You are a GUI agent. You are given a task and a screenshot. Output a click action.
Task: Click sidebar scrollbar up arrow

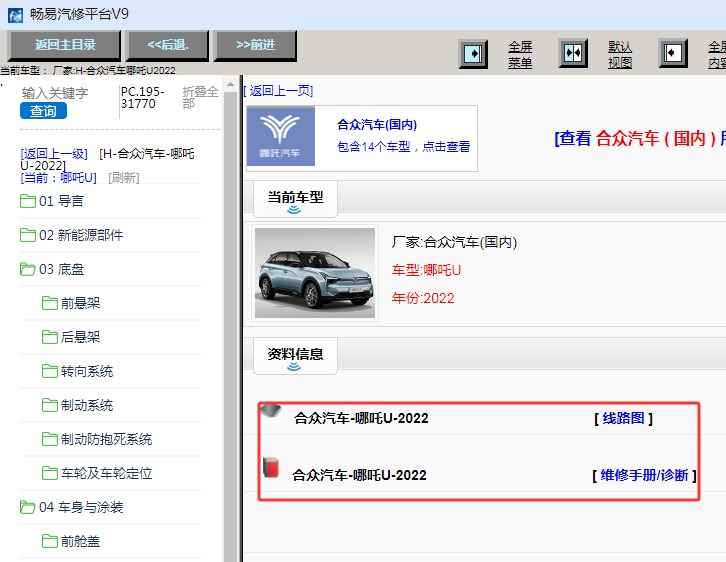tap(230, 85)
